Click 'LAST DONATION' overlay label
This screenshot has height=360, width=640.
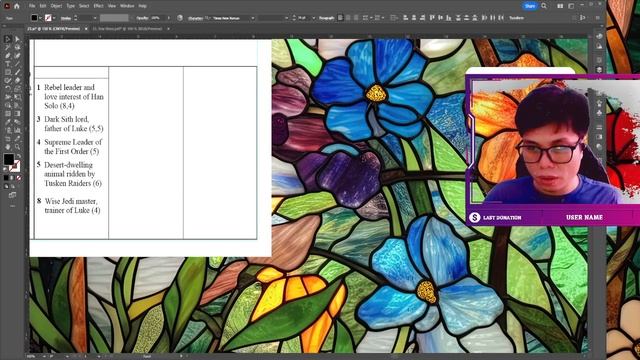click(x=502, y=218)
